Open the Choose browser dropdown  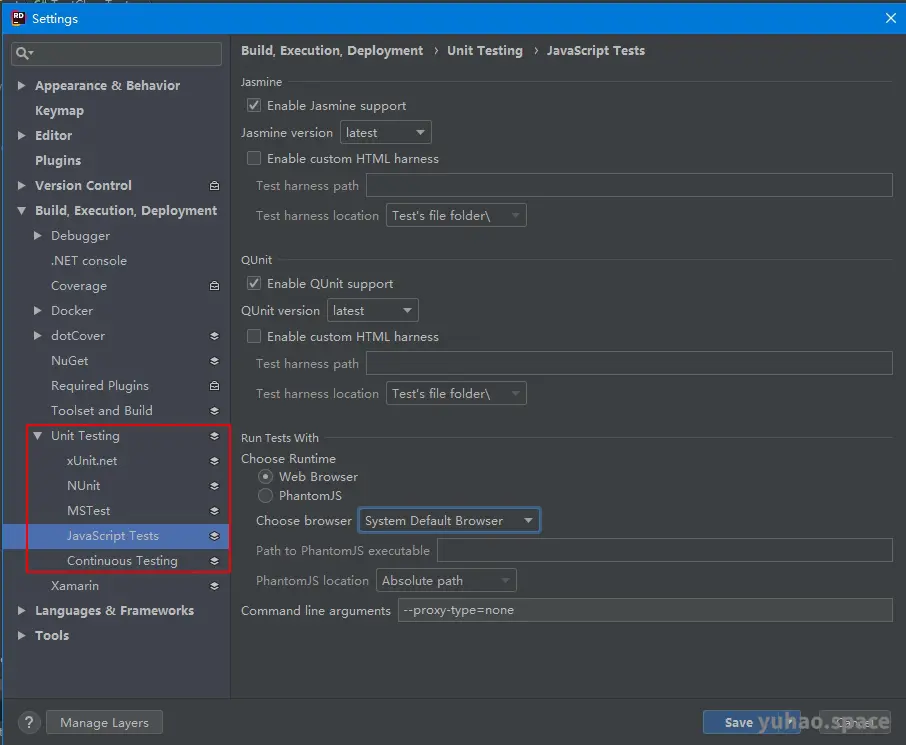(x=449, y=519)
